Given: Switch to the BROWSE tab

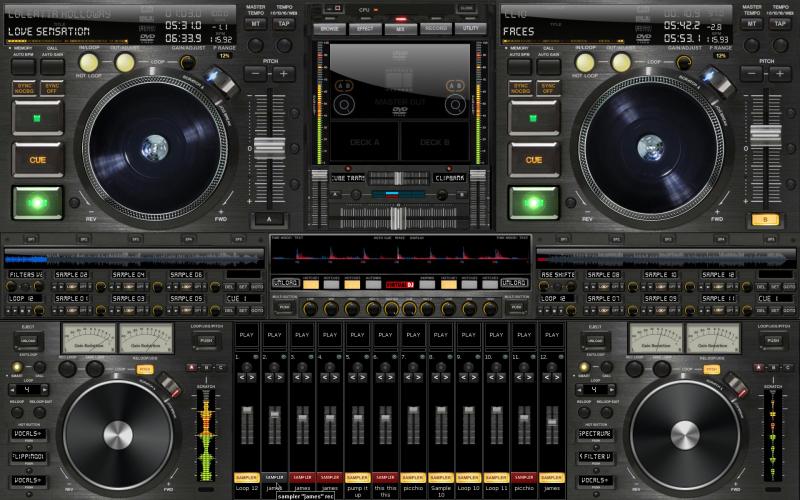Looking at the screenshot, I should point(329,29).
